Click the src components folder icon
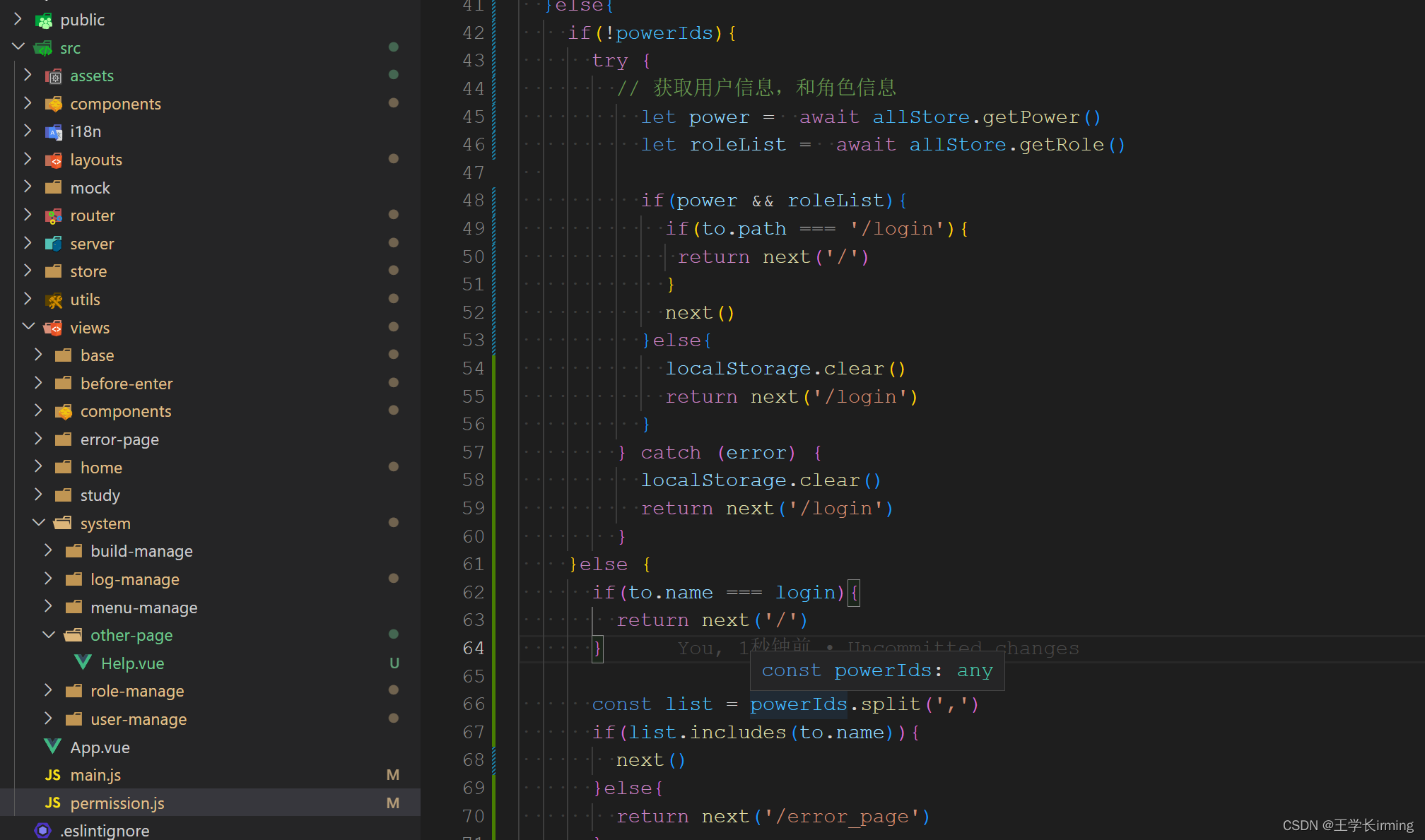 coord(54,104)
